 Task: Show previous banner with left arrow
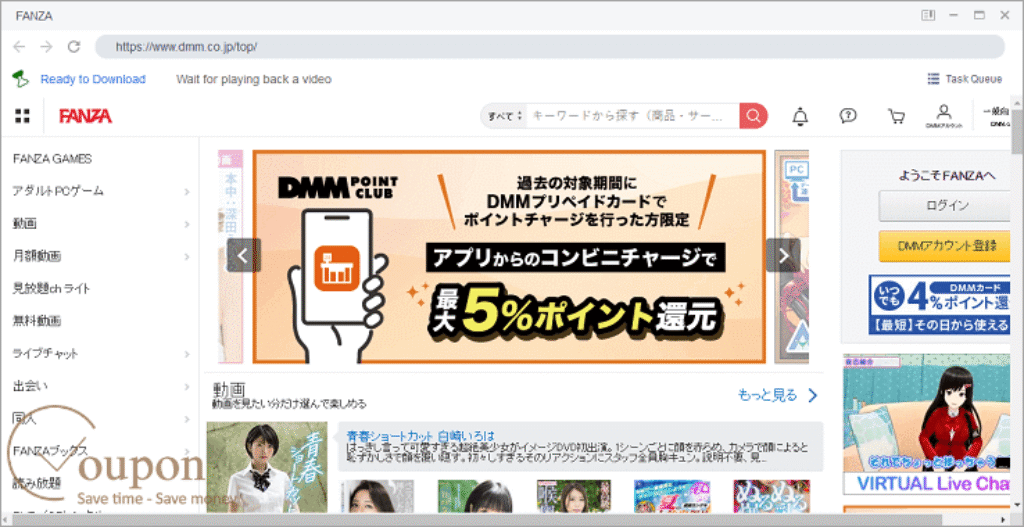tap(244, 255)
